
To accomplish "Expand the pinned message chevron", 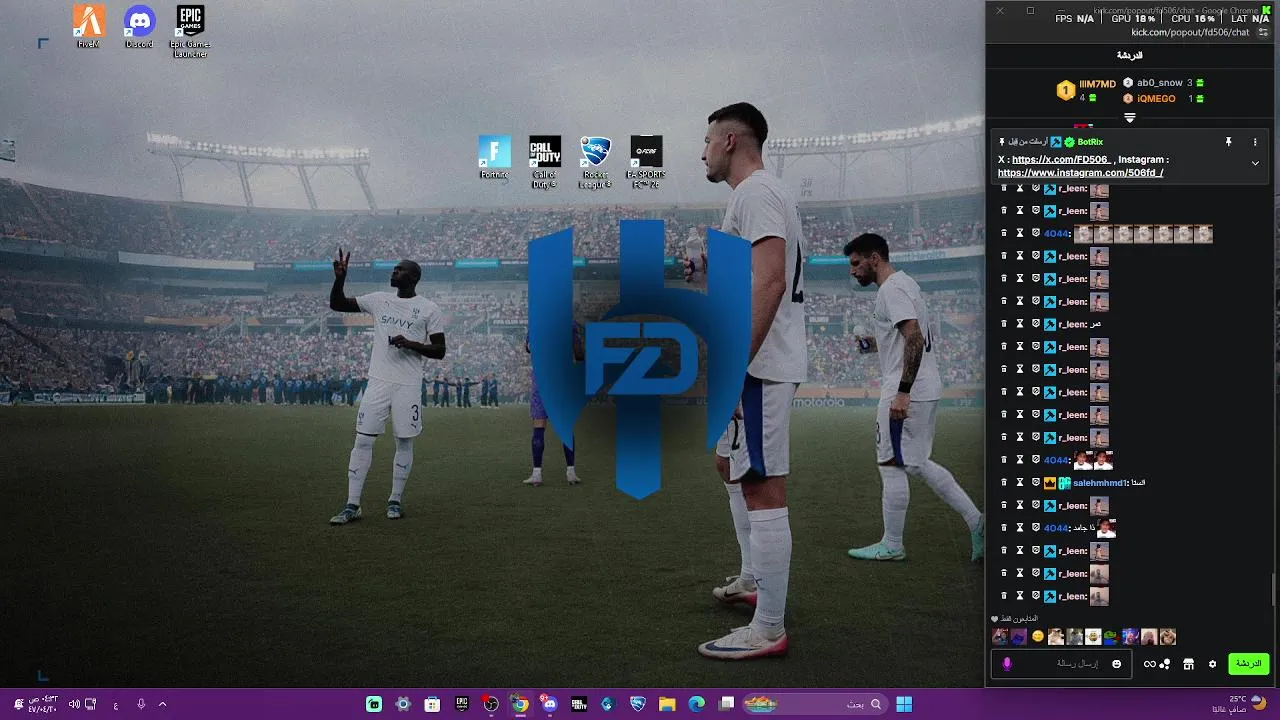I will (1255, 163).
